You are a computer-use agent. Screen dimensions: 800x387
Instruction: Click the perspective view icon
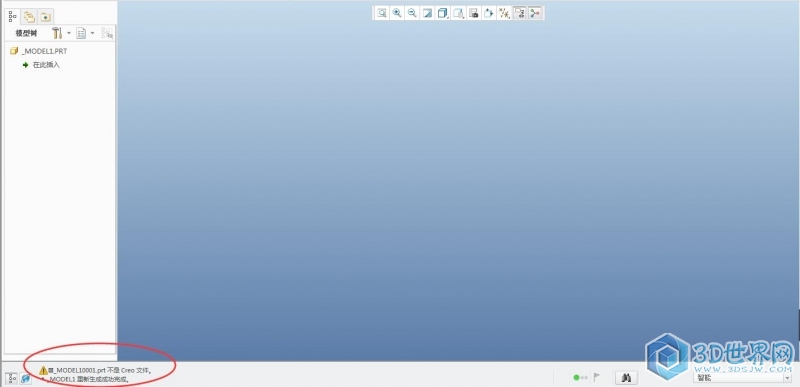(489, 13)
